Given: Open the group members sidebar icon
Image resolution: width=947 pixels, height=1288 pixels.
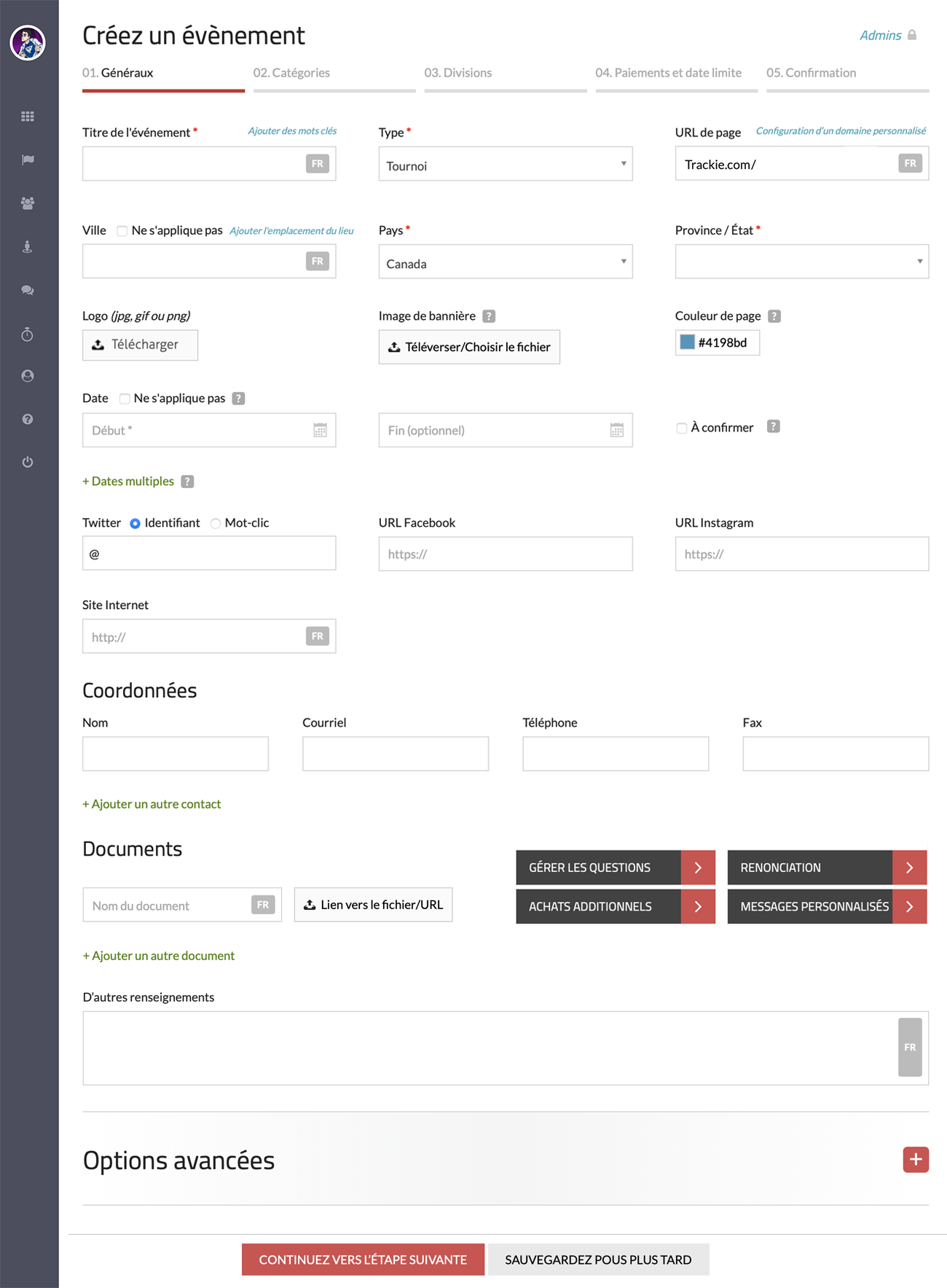Looking at the screenshot, I should pyautogui.click(x=28, y=203).
